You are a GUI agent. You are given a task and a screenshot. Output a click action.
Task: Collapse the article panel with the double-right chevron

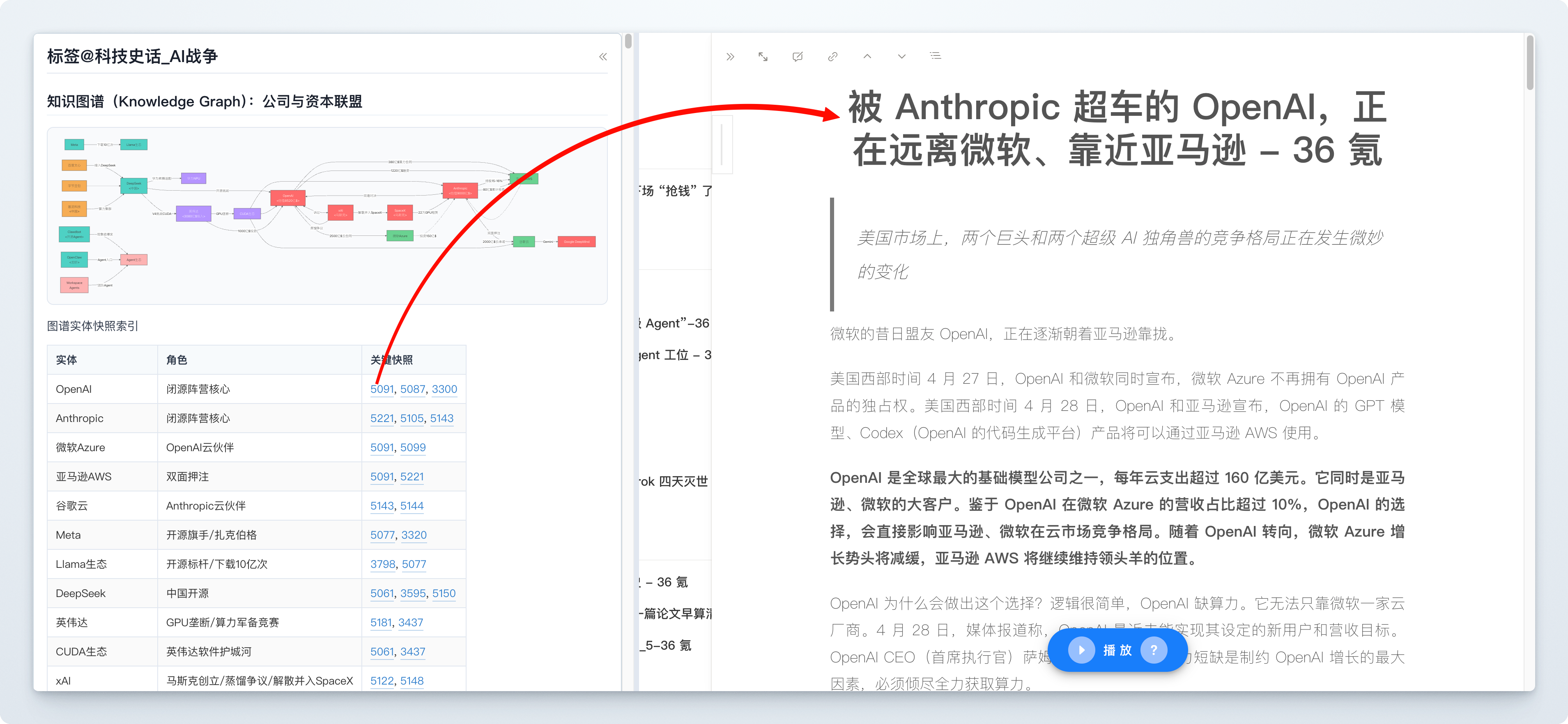pyautogui.click(x=730, y=57)
